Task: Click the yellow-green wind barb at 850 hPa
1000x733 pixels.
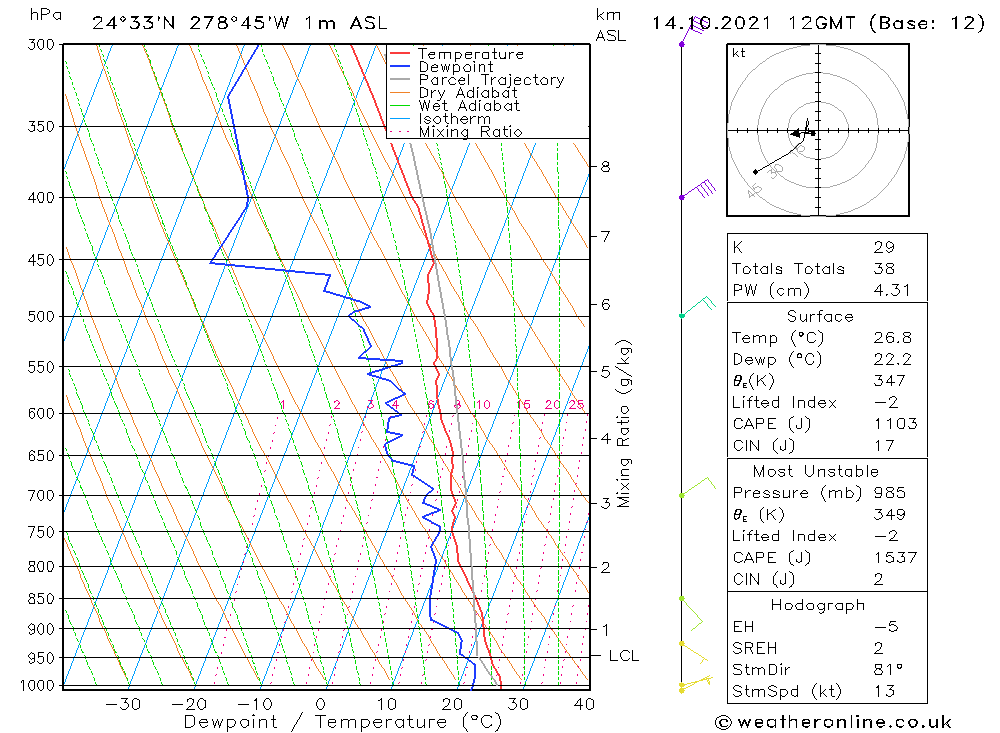Action: [691, 614]
